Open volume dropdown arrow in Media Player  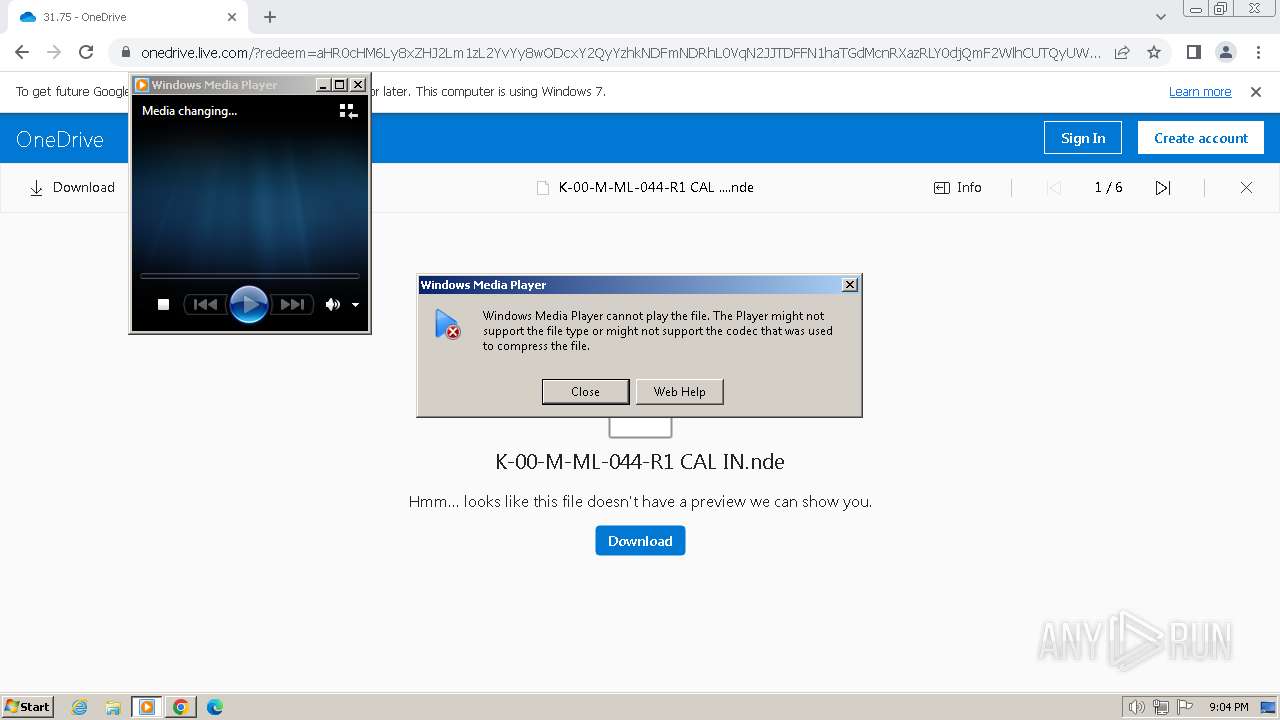tap(355, 305)
